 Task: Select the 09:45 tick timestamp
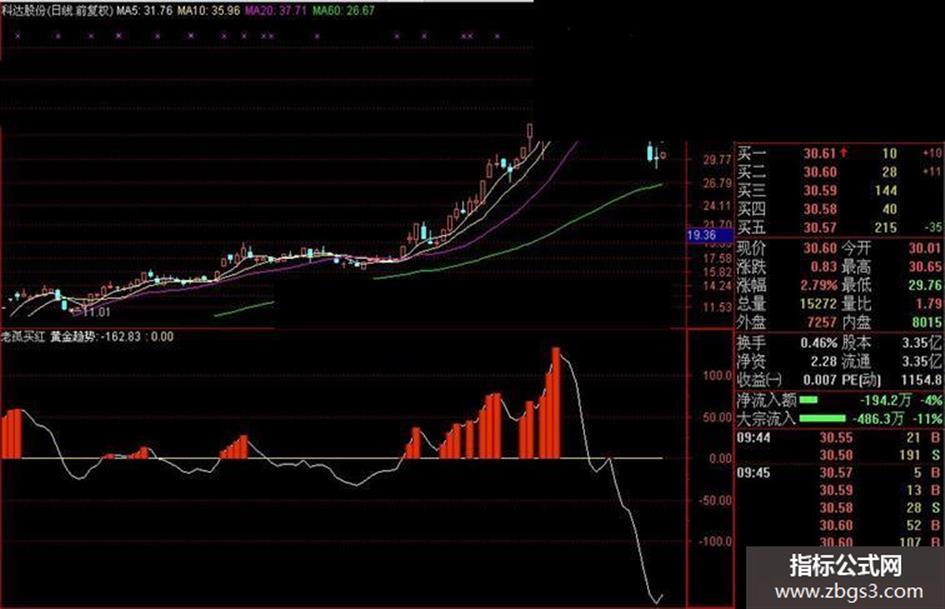pyautogui.click(x=753, y=473)
